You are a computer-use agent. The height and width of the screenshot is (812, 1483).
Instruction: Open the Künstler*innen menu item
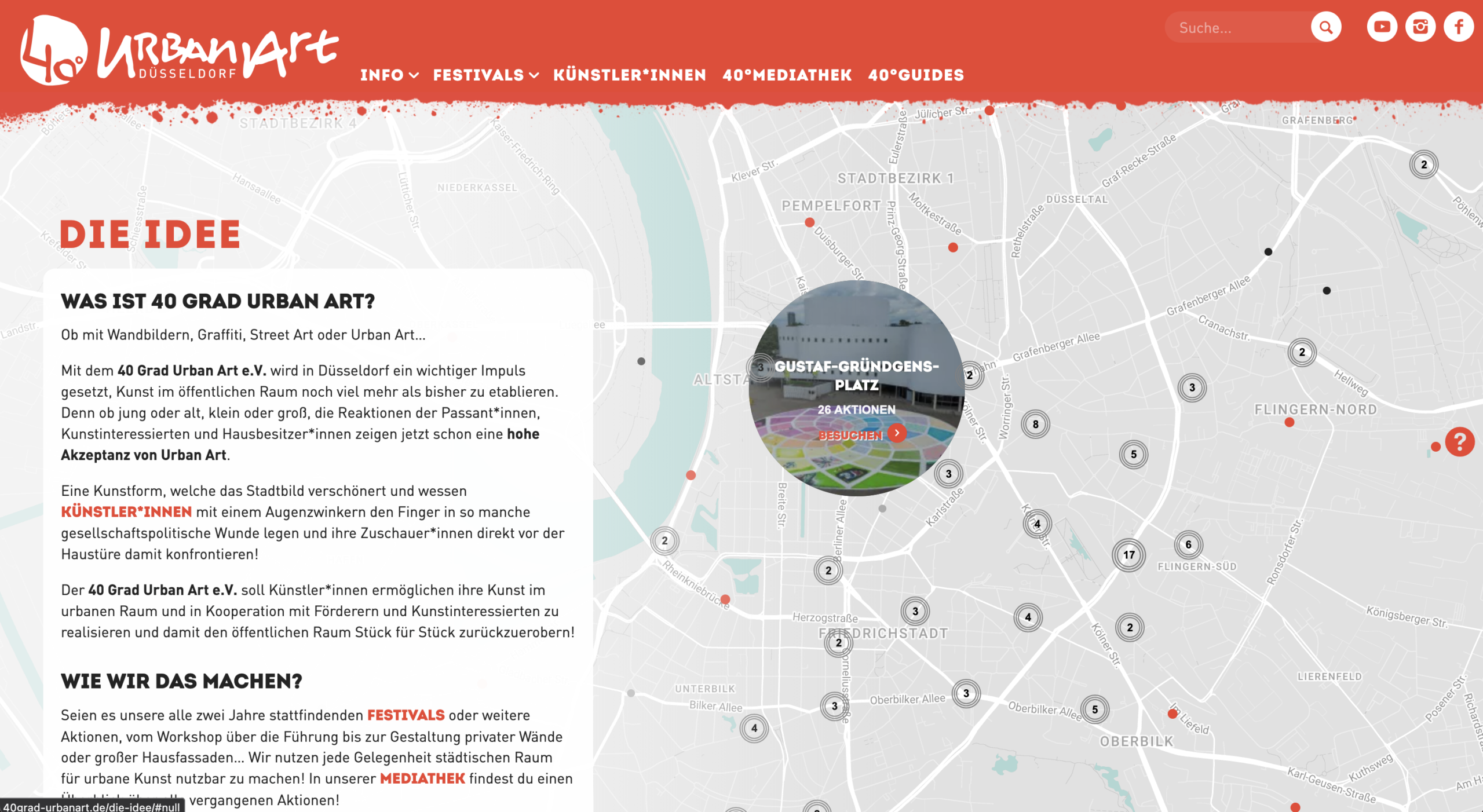pos(630,75)
